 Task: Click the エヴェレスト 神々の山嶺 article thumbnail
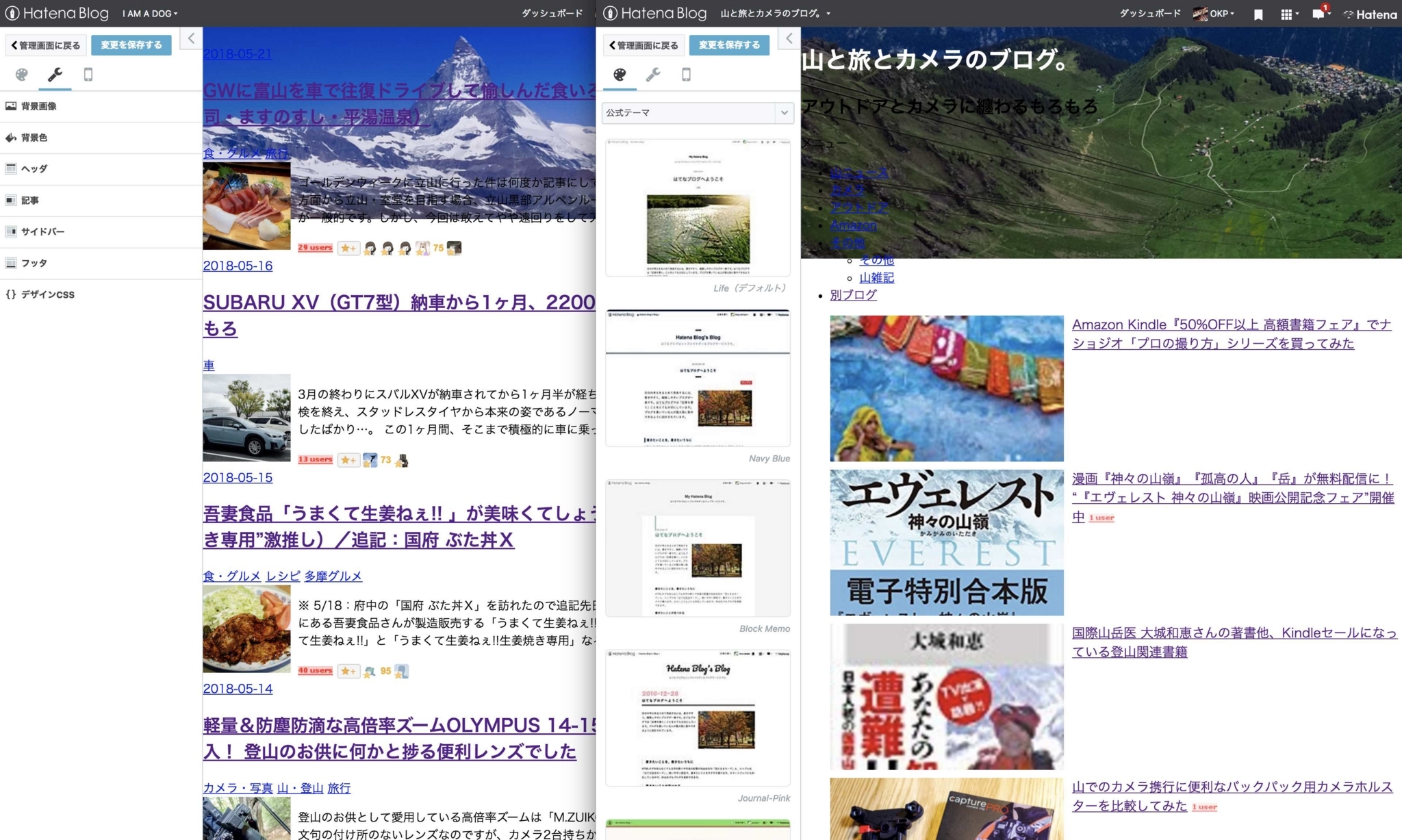pos(947,542)
